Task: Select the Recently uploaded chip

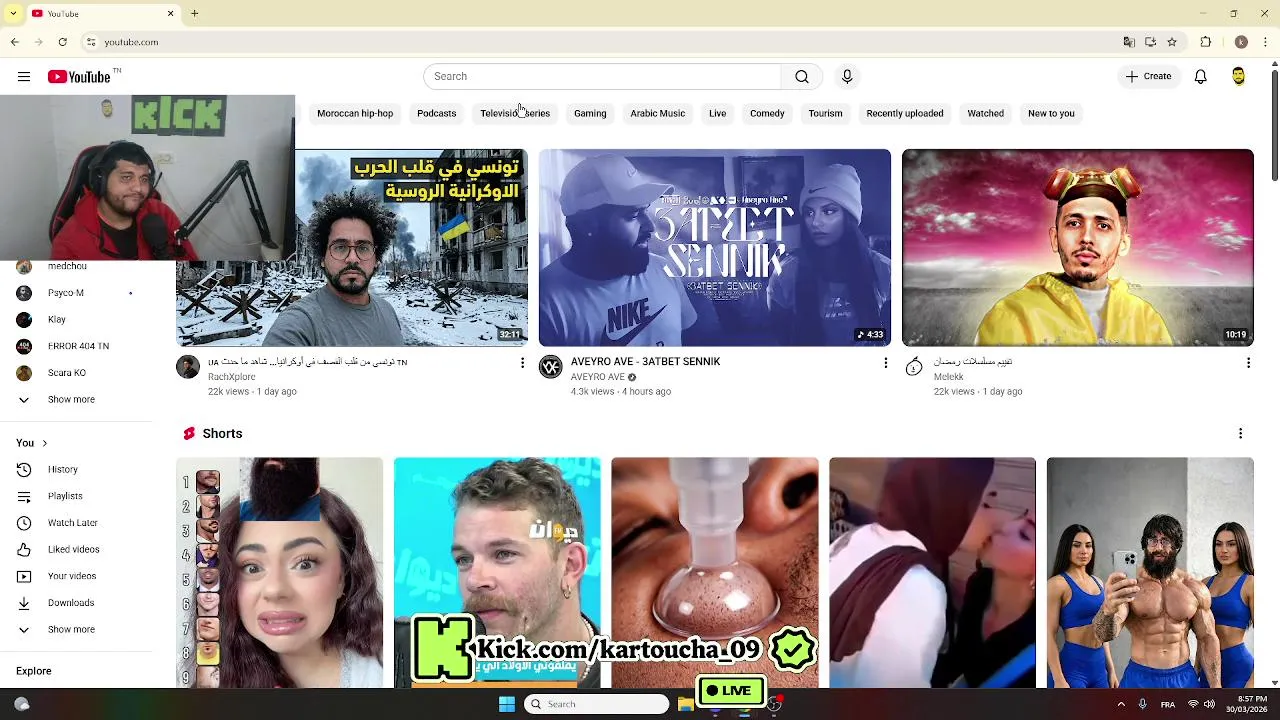Action: 905,113
